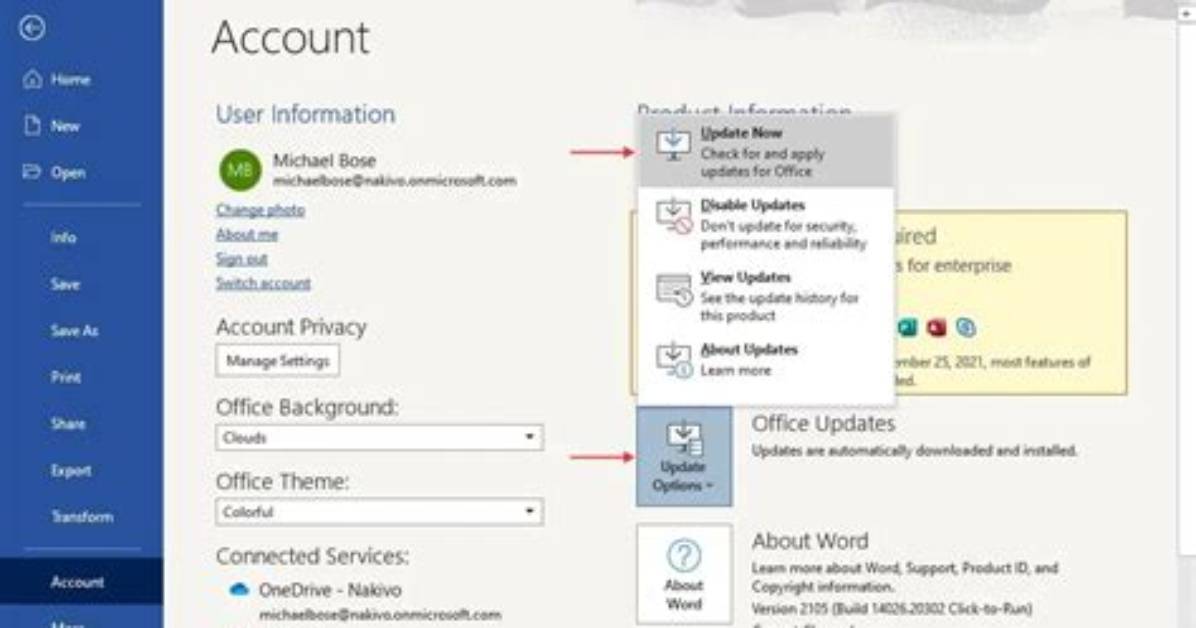Click the Change photo link
1196x628 pixels.
point(260,210)
